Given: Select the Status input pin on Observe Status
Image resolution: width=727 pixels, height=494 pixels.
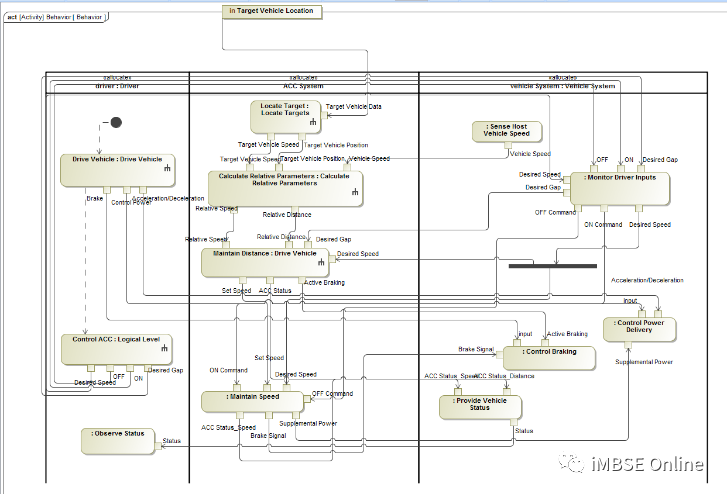Looking at the screenshot, I should [158, 446].
